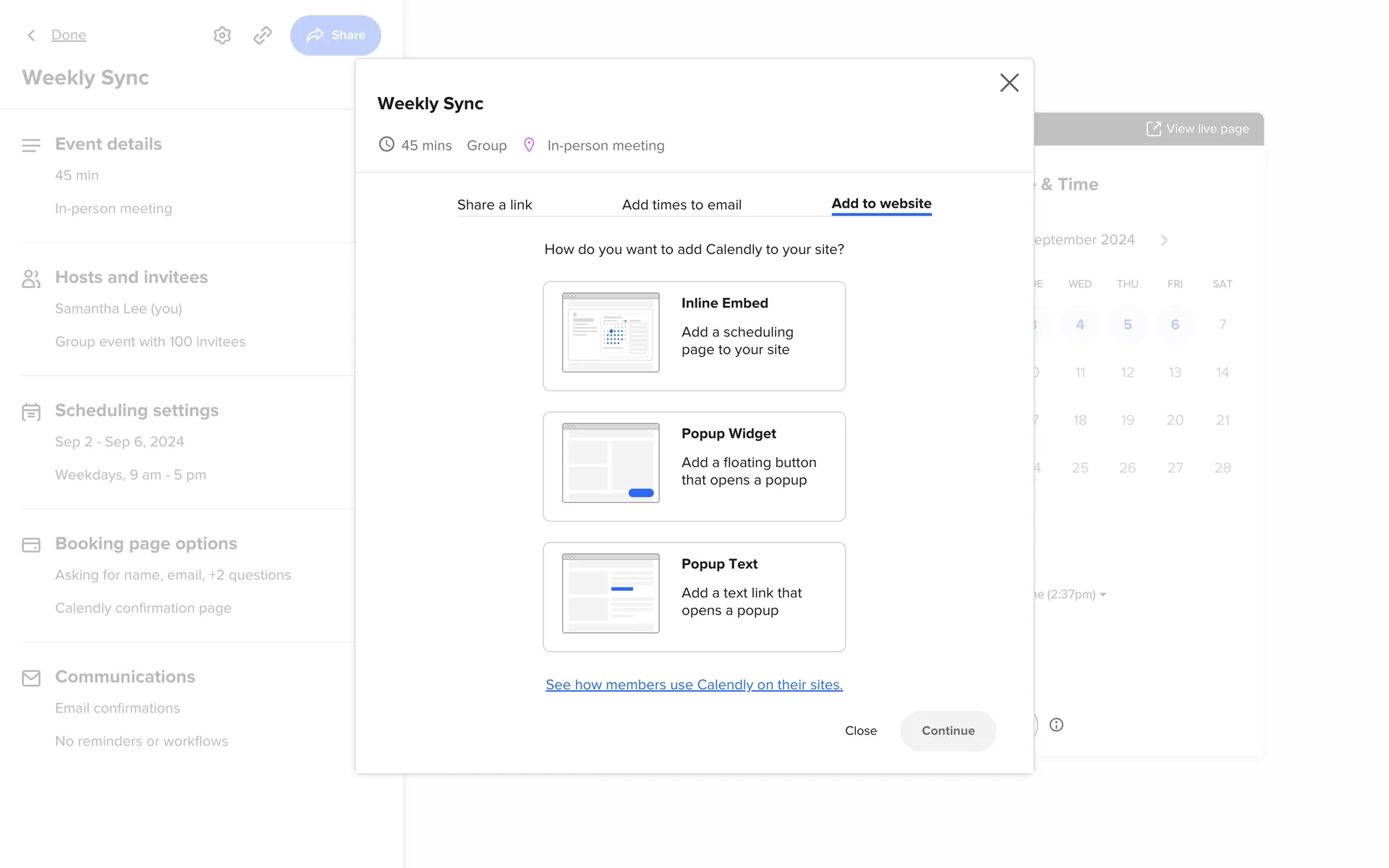Select September 5 on the calendar
Screen dimensions: 1389x868
(x=1127, y=325)
